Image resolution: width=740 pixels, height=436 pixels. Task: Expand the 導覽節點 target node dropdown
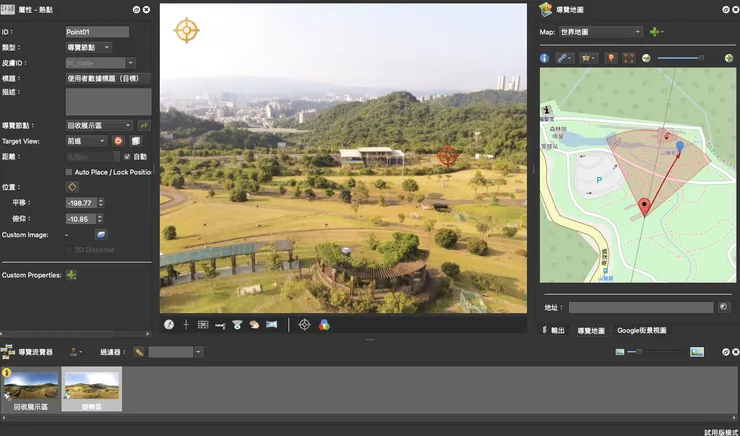pyautogui.click(x=100, y=126)
